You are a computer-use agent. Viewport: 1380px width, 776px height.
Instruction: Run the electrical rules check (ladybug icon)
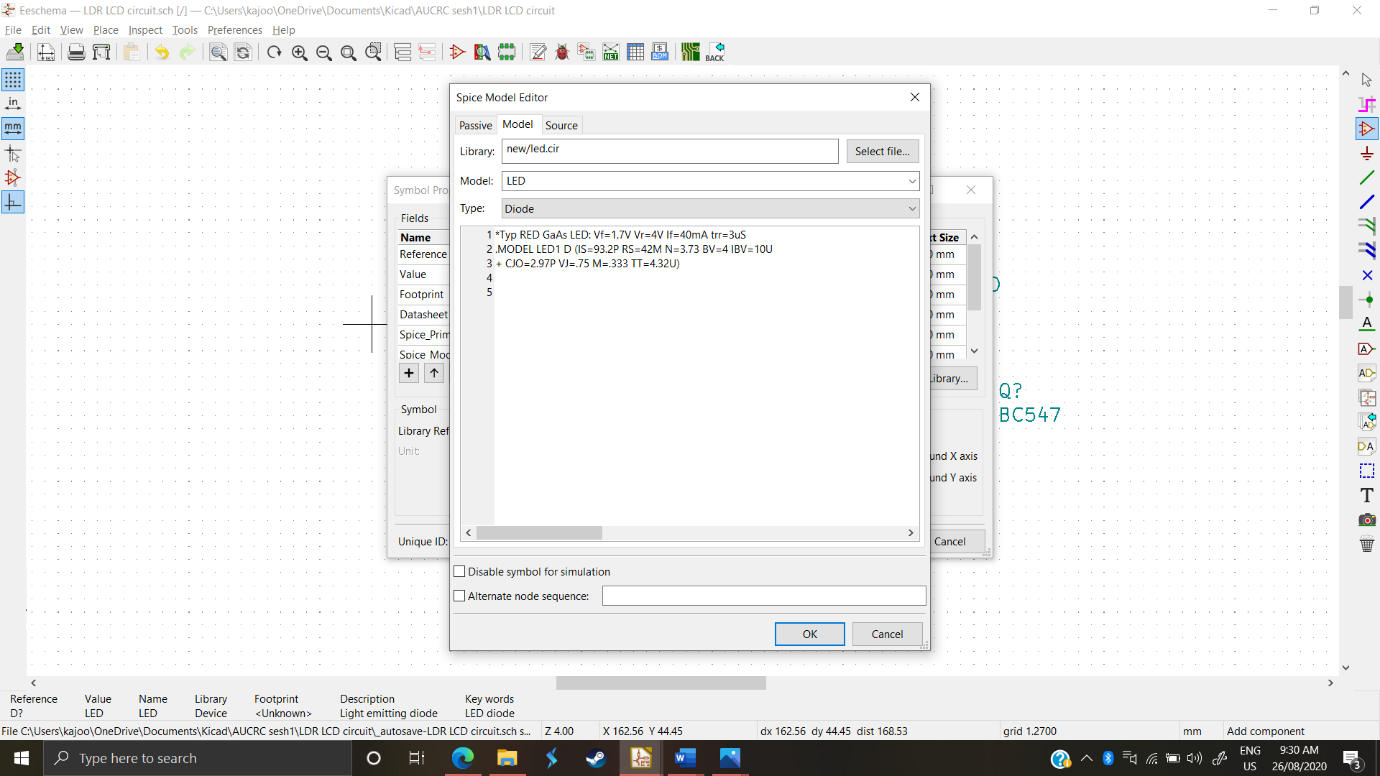[561, 52]
